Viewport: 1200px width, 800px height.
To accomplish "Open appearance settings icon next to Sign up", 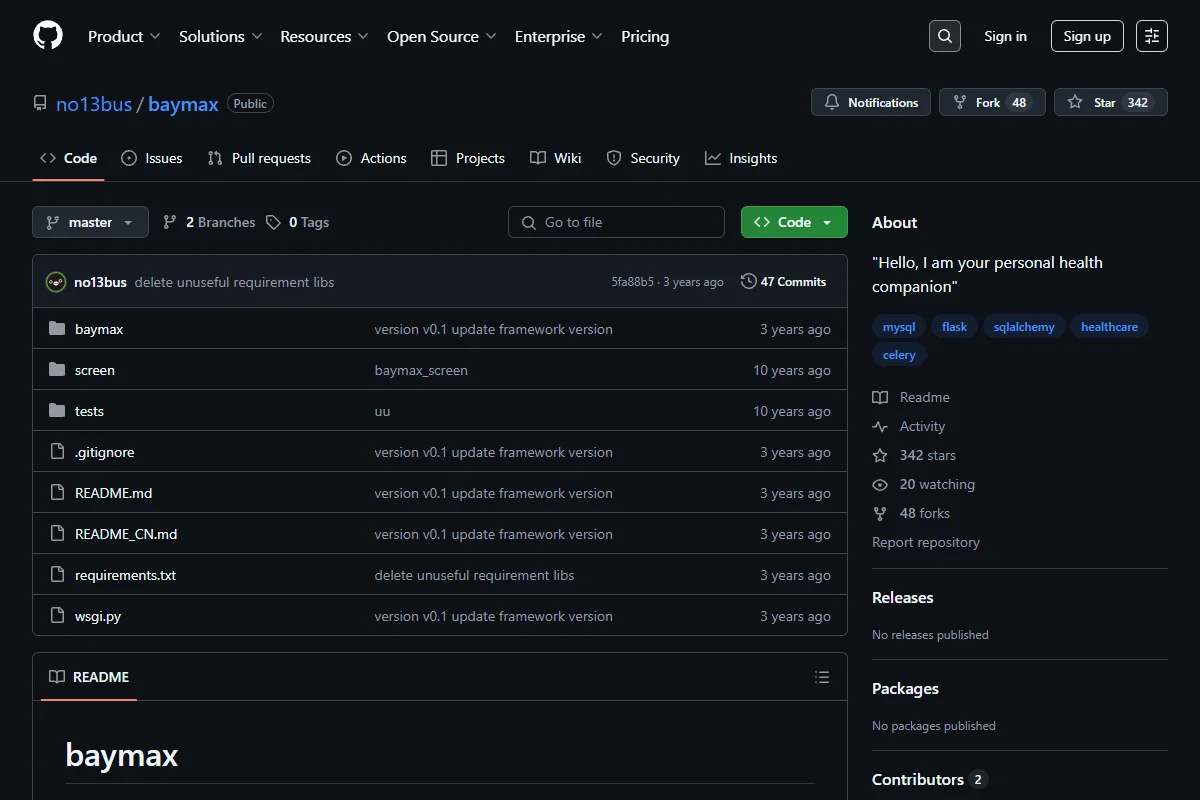I will [x=1152, y=36].
